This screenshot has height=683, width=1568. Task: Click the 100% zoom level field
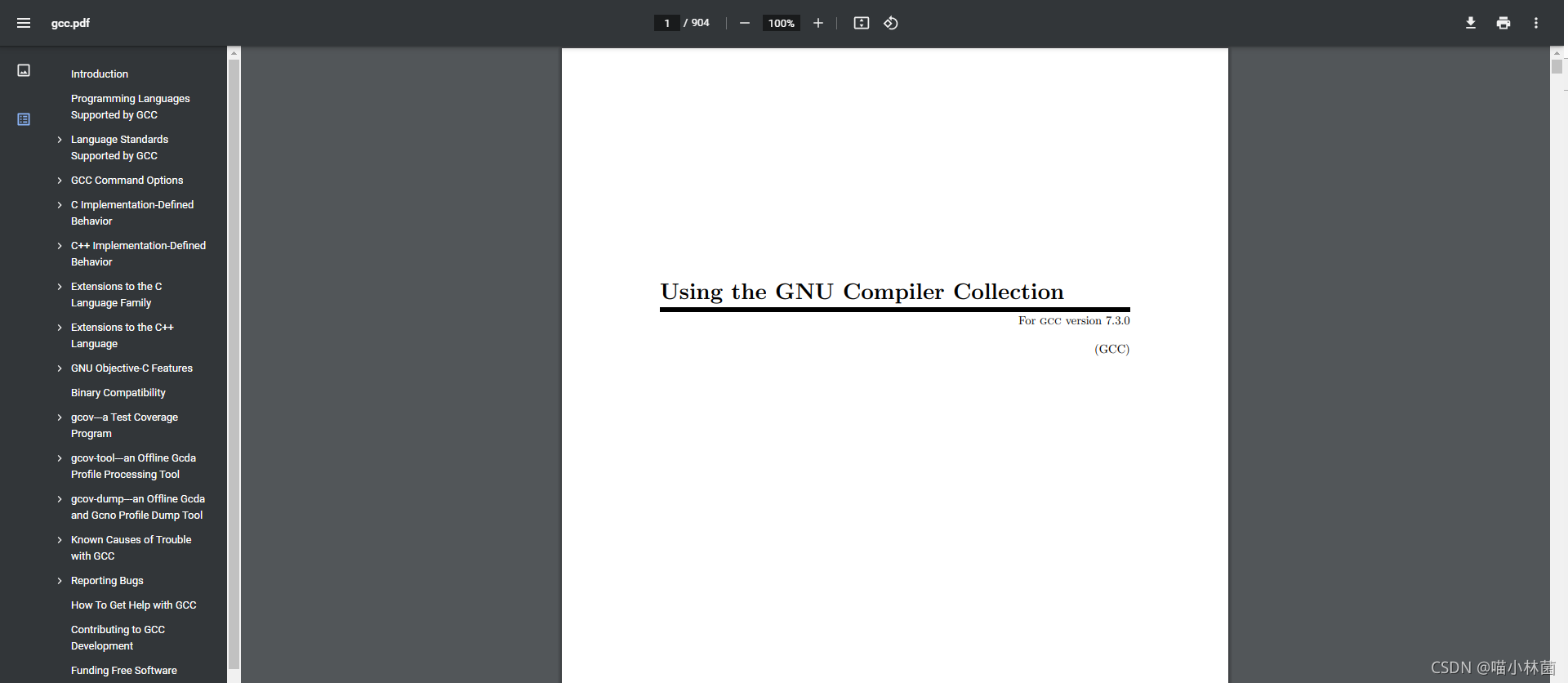782,23
